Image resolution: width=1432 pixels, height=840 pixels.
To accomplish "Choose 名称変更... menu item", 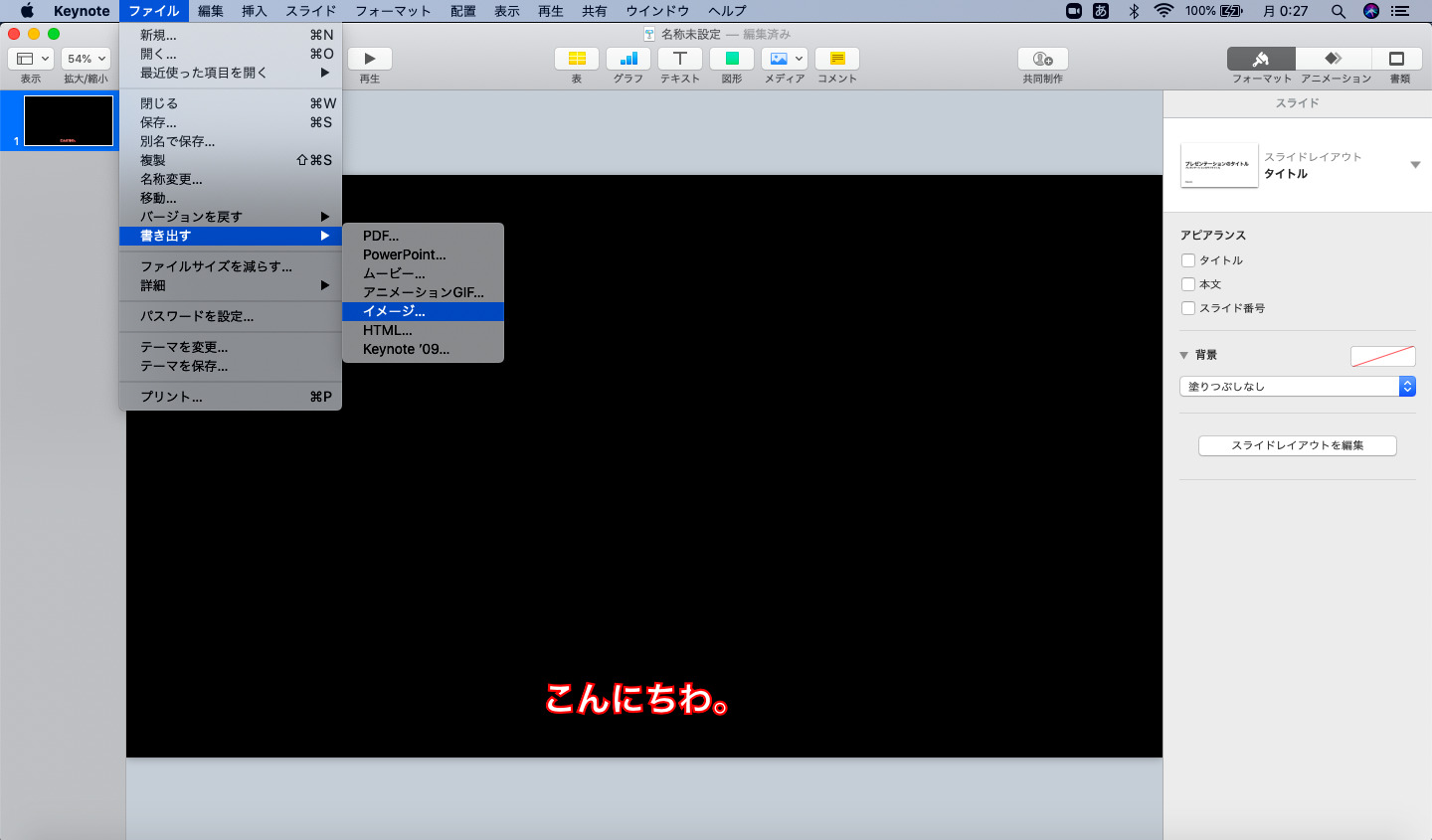I will click(231, 179).
